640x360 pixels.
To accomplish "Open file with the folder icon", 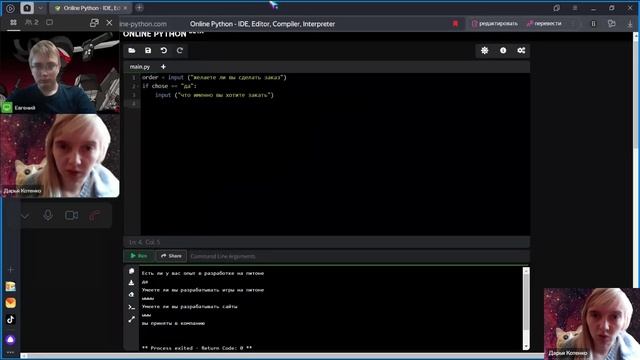I will pos(131,51).
